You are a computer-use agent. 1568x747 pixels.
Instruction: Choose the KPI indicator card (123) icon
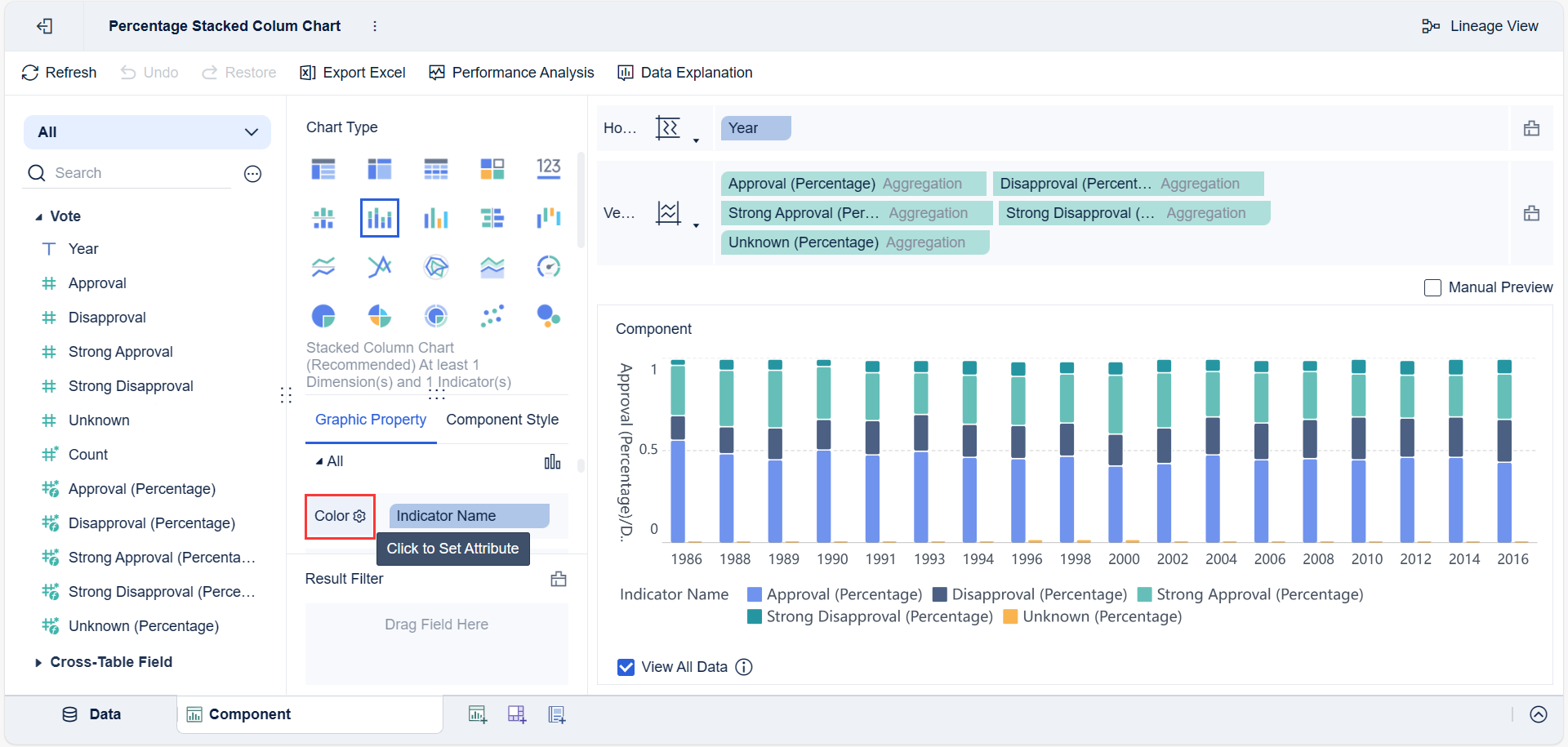[549, 169]
